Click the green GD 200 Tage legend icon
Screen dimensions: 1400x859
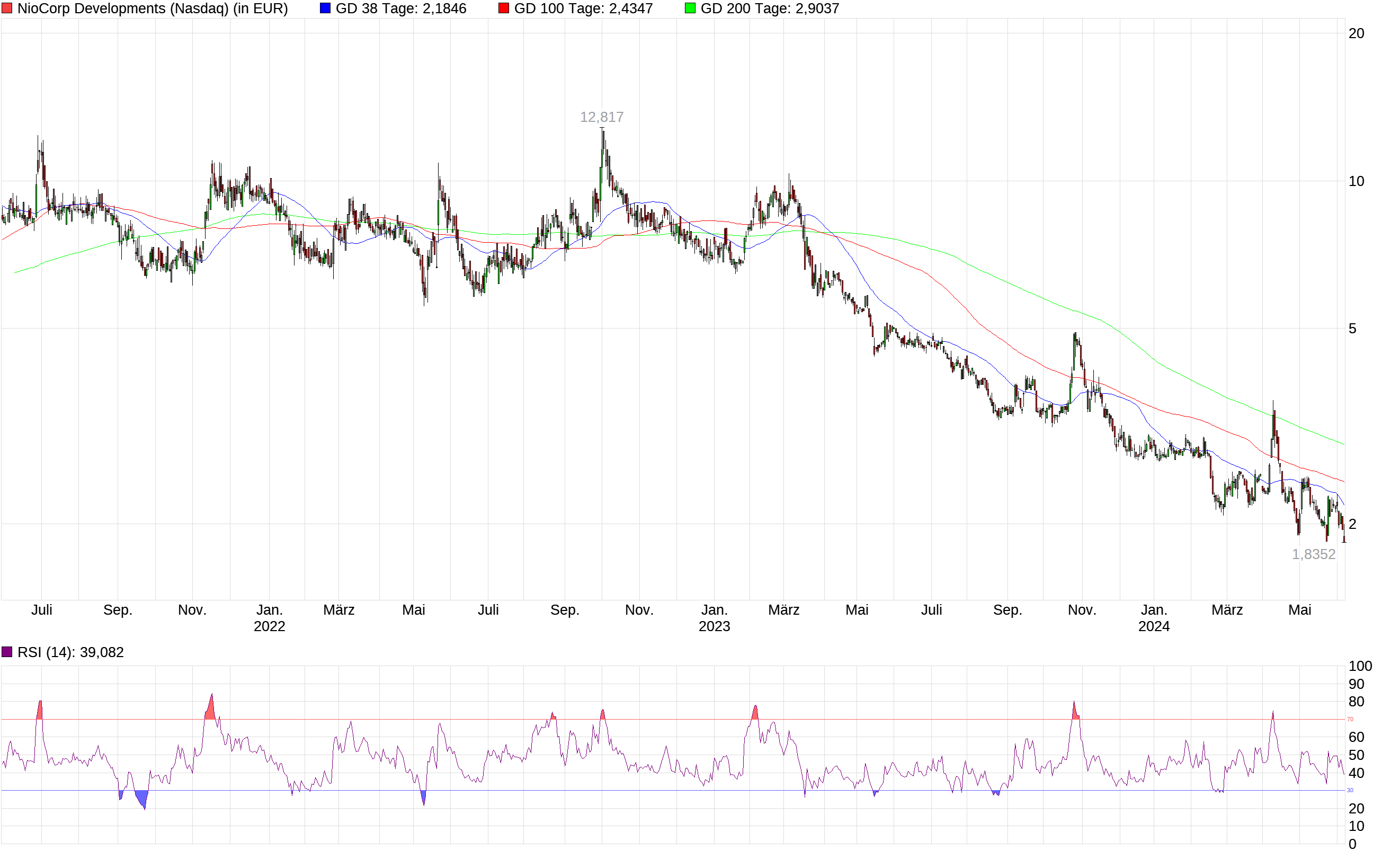(x=689, y=8)
